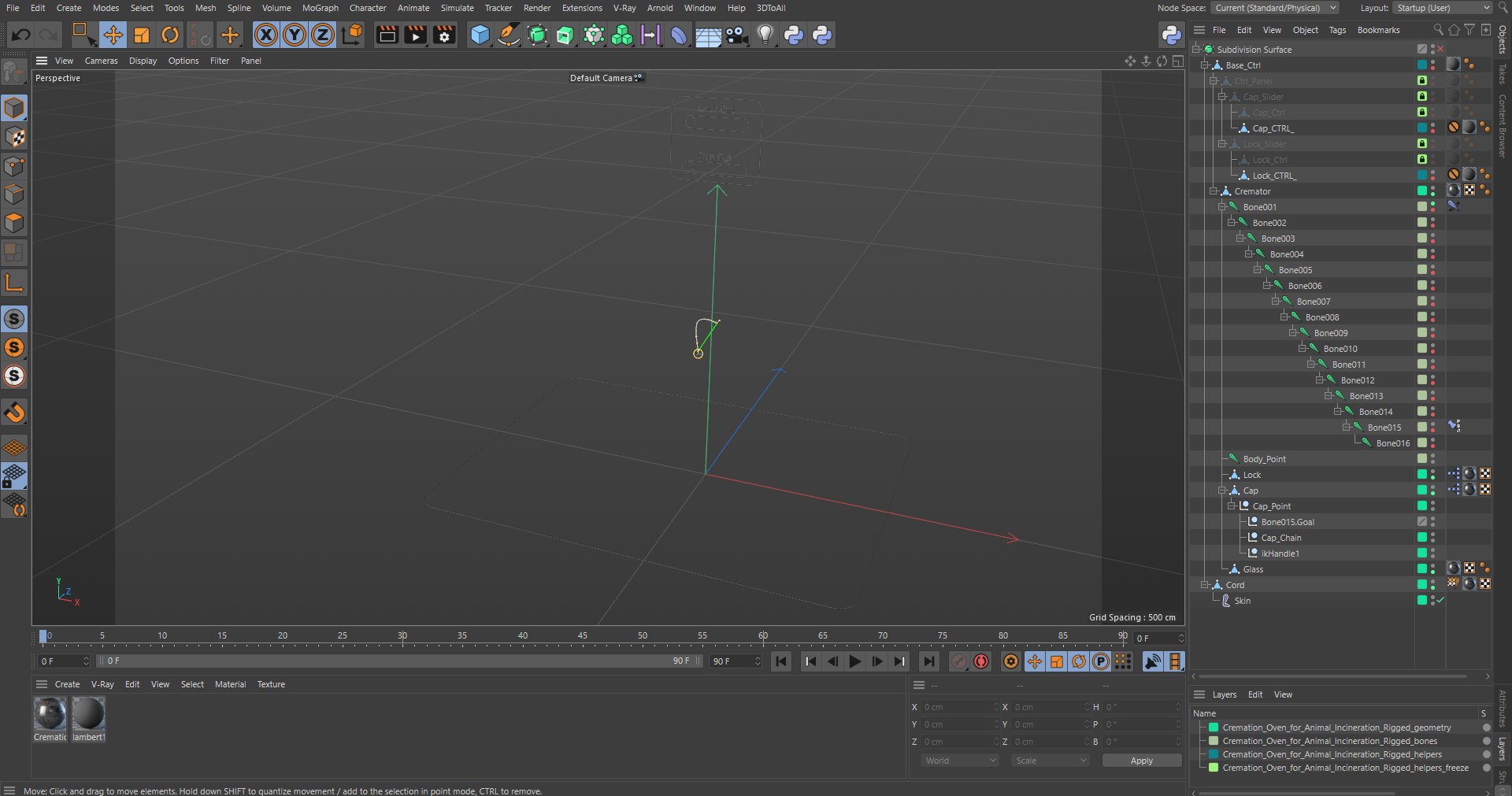Collapse the Cord object tree

(x=1205, y=585)
